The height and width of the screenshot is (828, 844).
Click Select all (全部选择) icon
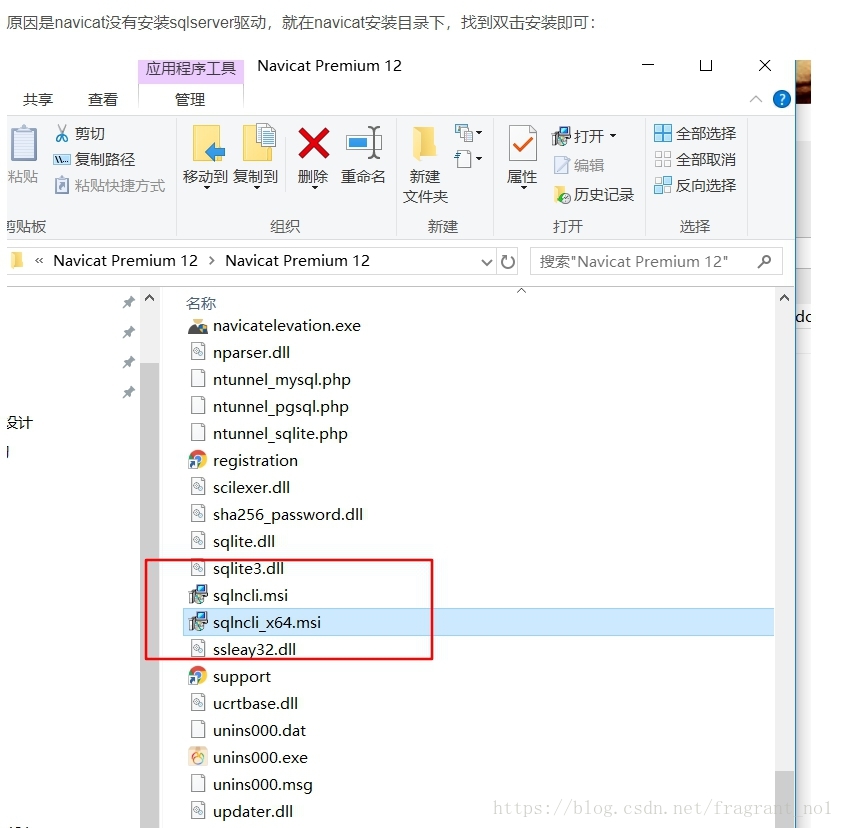click(663, 133)
